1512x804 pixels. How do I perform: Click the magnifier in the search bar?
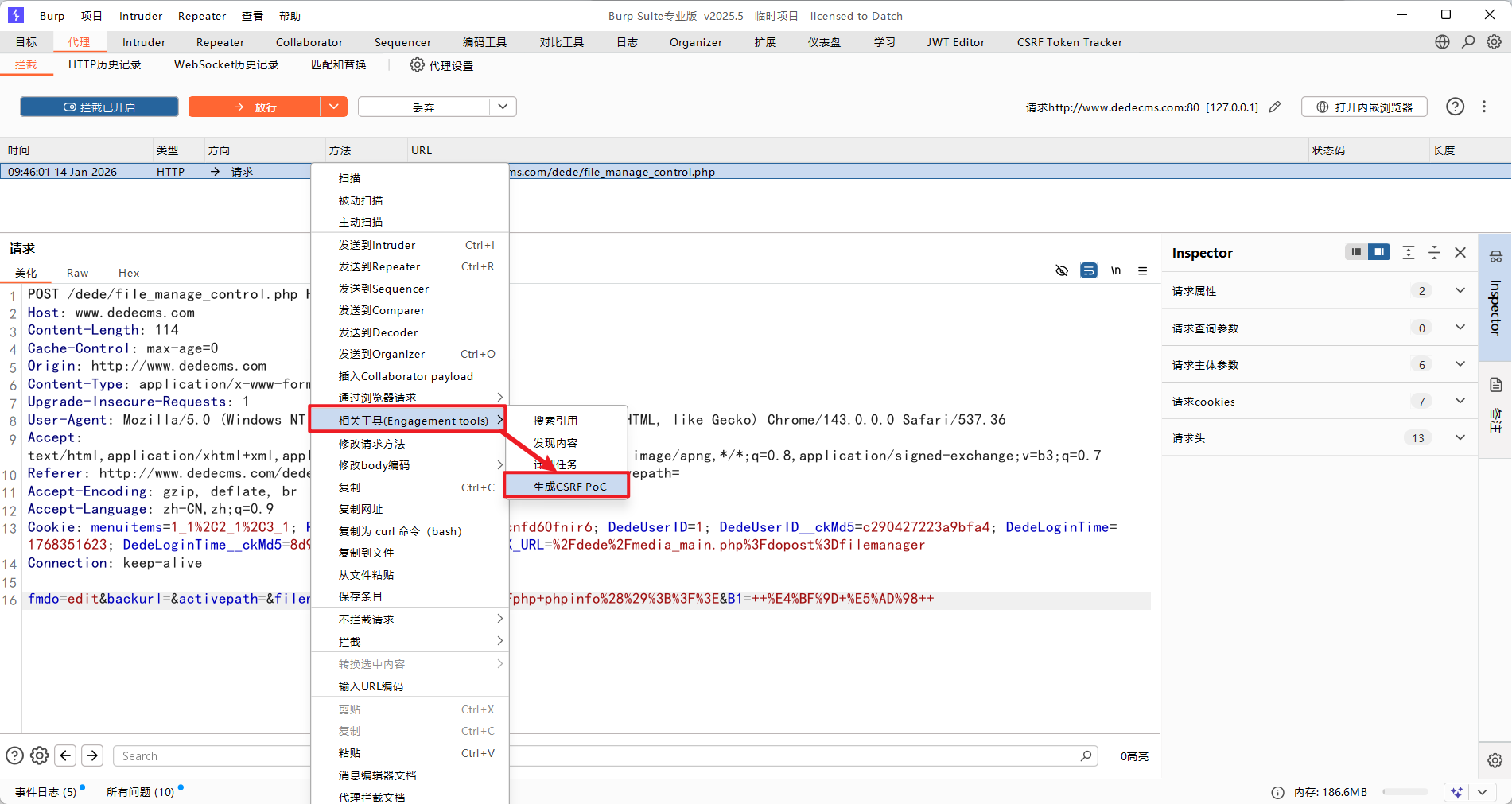pos(1086,755)
